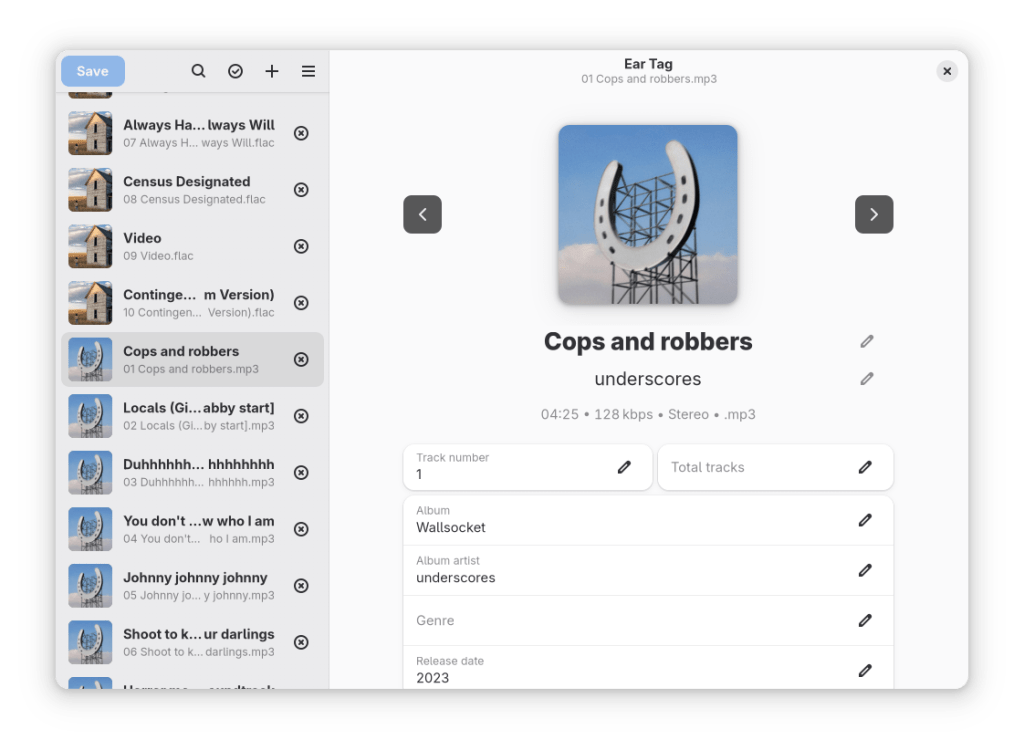Click the pencil icon in the Album row
The image size is (1024, 750).
pyautogui.click(x=865, y=520)
